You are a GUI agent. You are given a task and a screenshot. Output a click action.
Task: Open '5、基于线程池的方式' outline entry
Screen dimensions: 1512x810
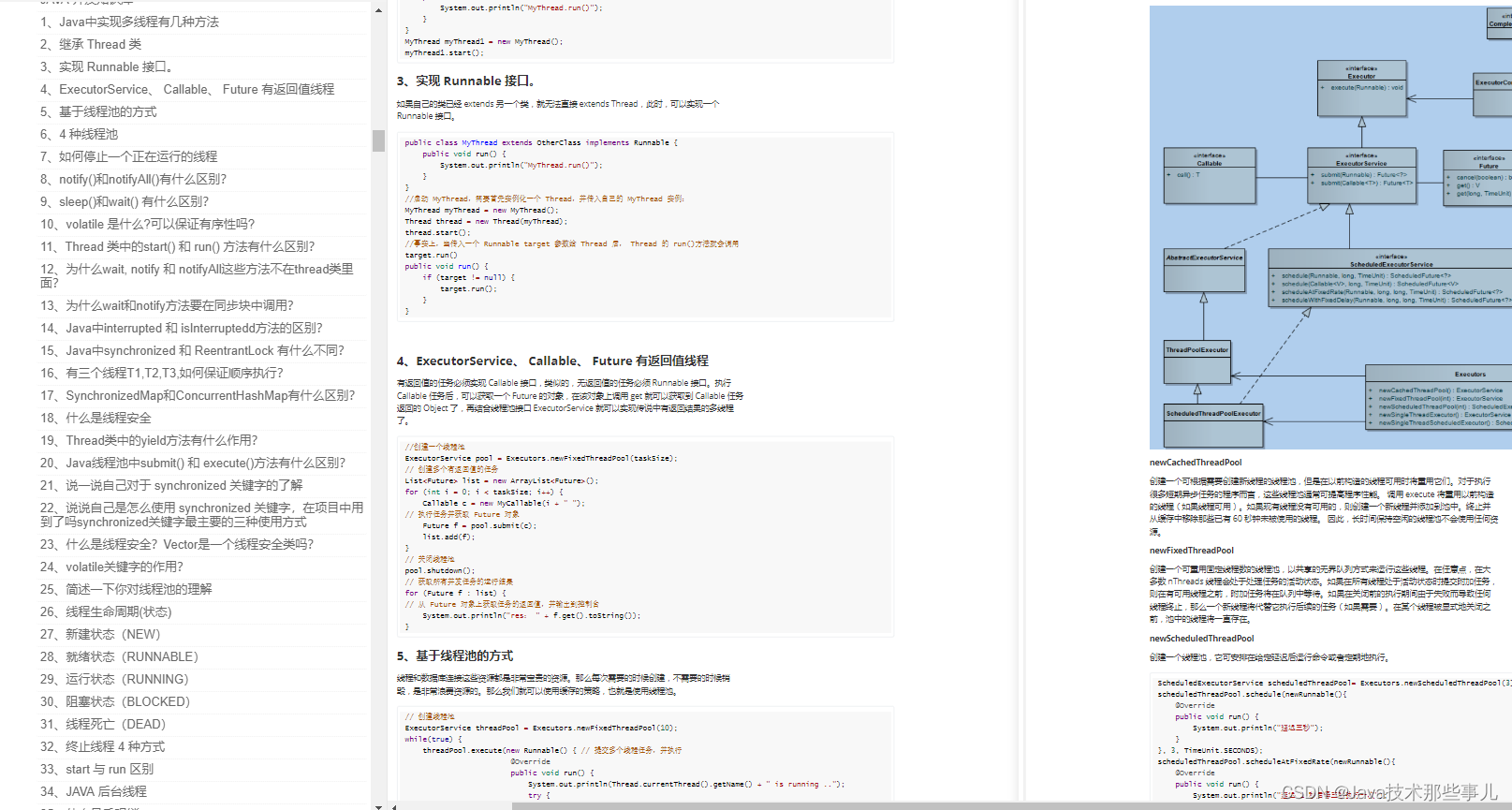coord(98,111)
